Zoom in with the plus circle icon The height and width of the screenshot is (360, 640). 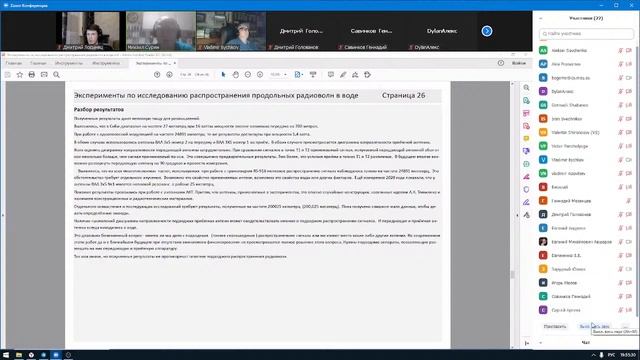coord(260,75)
